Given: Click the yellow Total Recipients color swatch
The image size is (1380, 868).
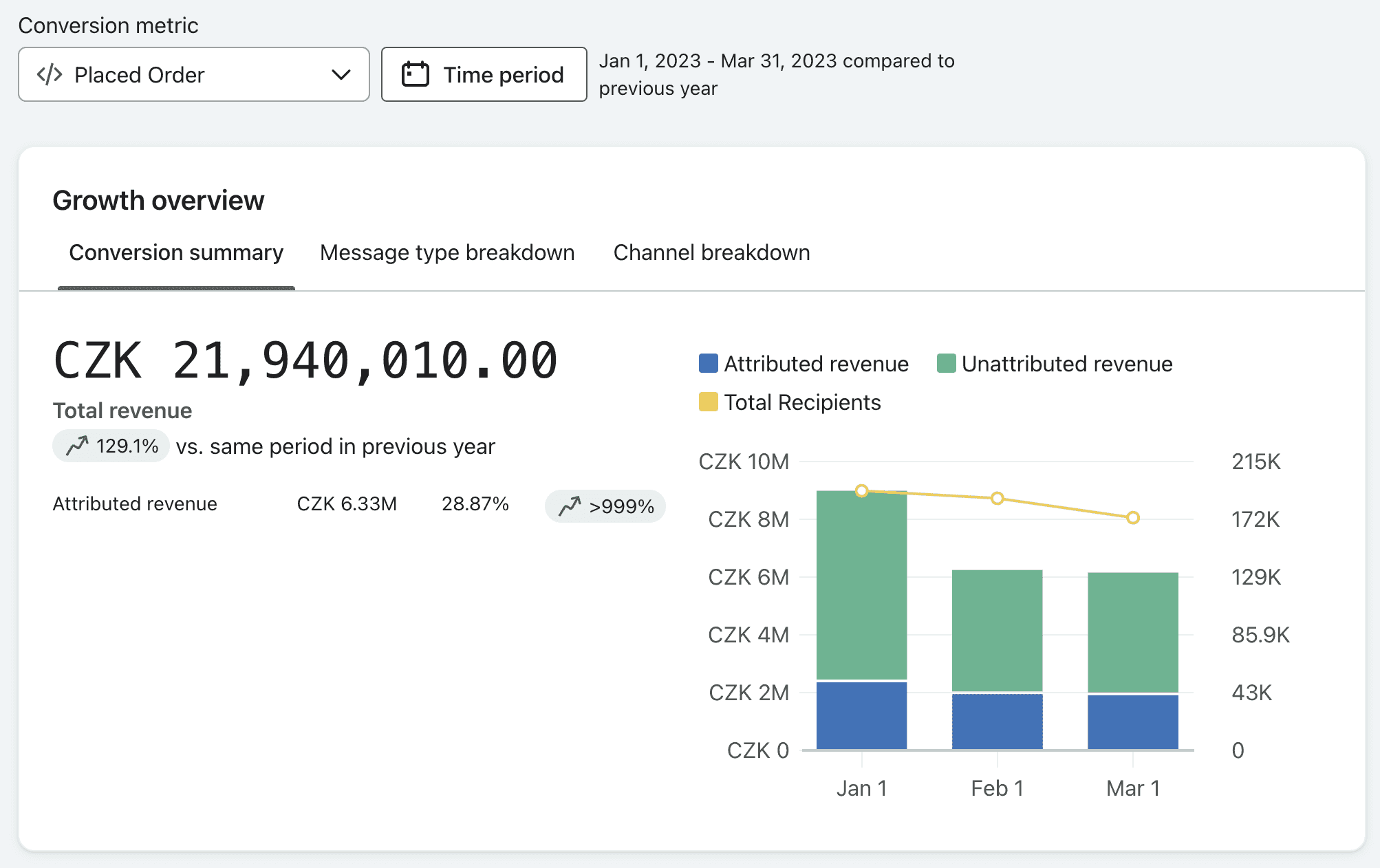Looking at the screenshot, I should [x=709, y=402].
